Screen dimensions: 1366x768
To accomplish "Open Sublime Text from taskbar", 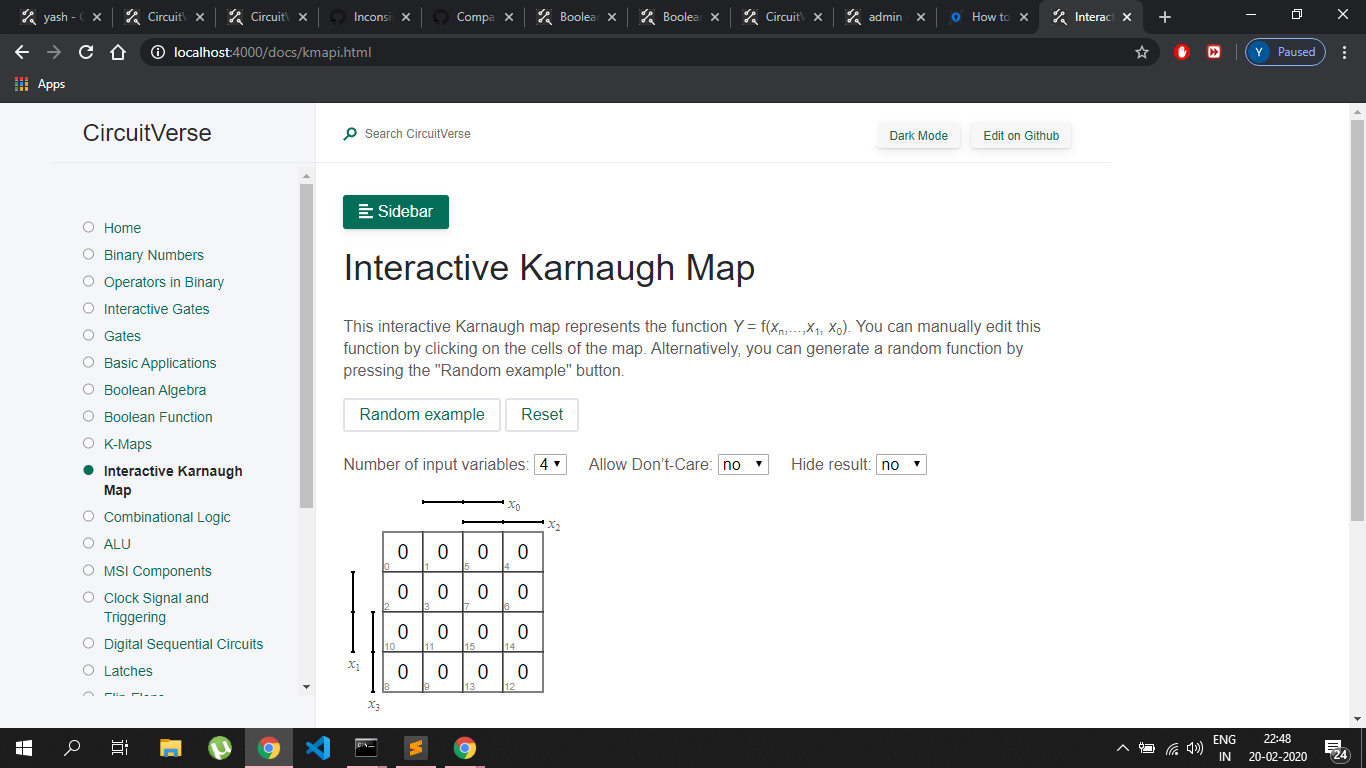I will pyautogui.click(x=416, y=748).
